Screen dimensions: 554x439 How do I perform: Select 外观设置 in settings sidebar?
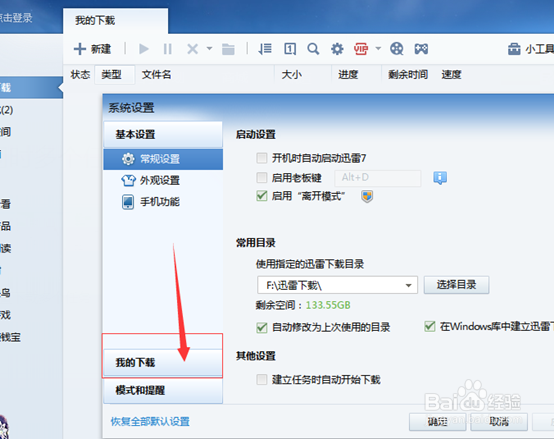coord(163,180)
